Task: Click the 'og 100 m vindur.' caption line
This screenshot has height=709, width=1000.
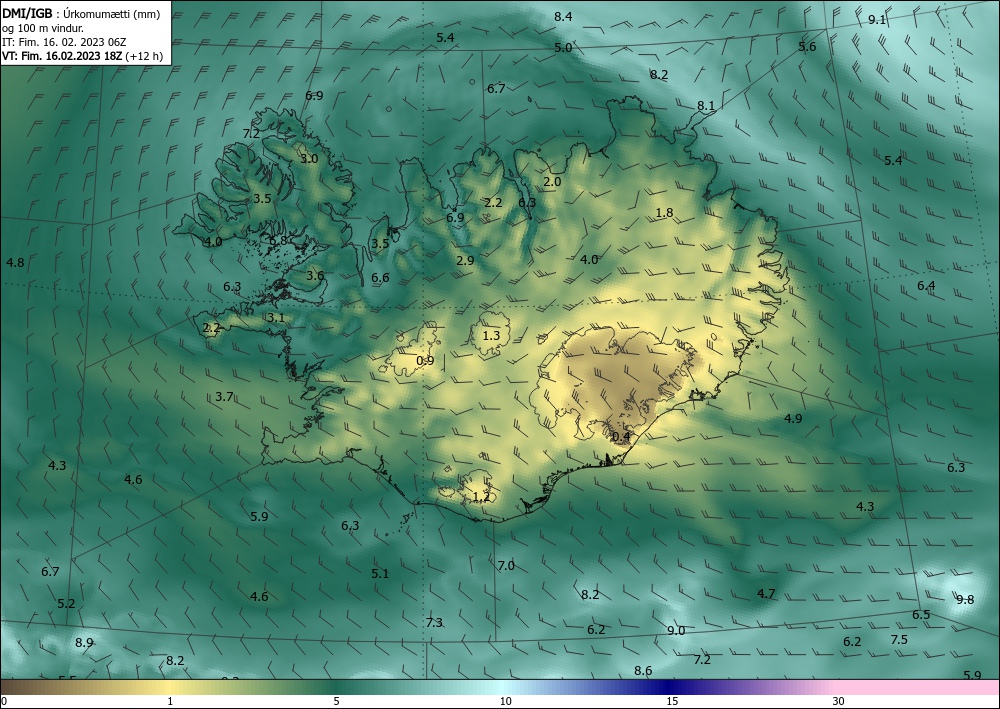Action: (x=43, y=28)
